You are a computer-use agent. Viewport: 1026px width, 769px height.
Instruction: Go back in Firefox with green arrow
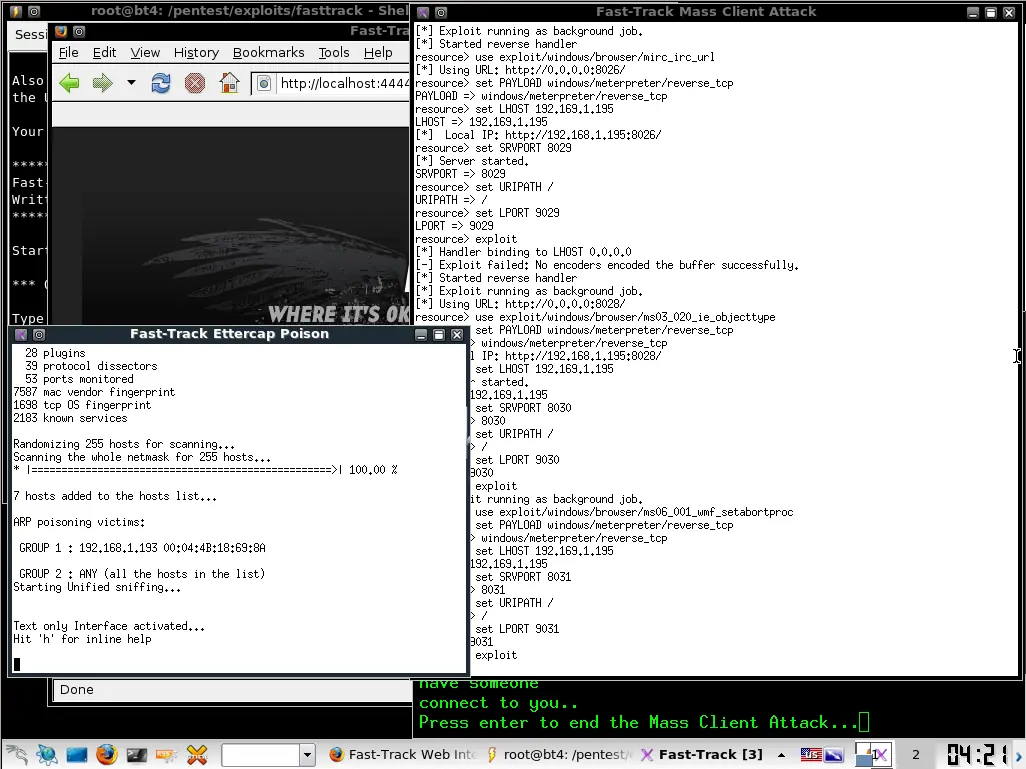[69, 83]
